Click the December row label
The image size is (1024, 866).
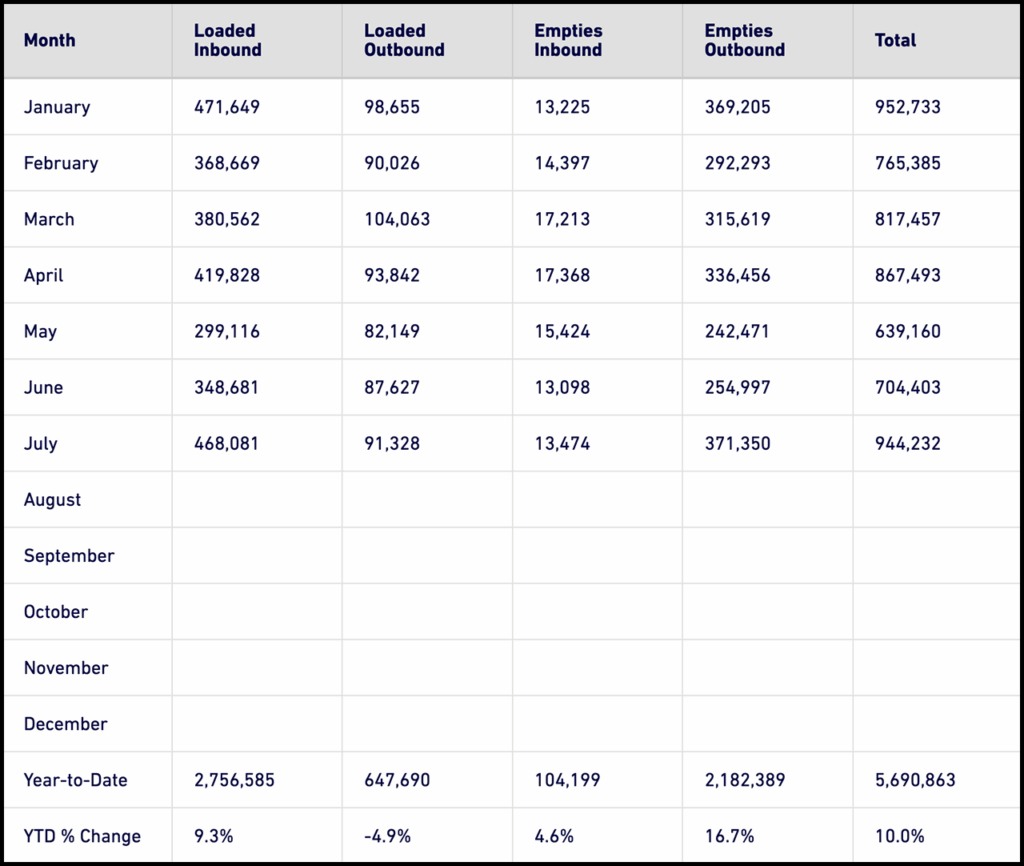[x=66, y=723]
